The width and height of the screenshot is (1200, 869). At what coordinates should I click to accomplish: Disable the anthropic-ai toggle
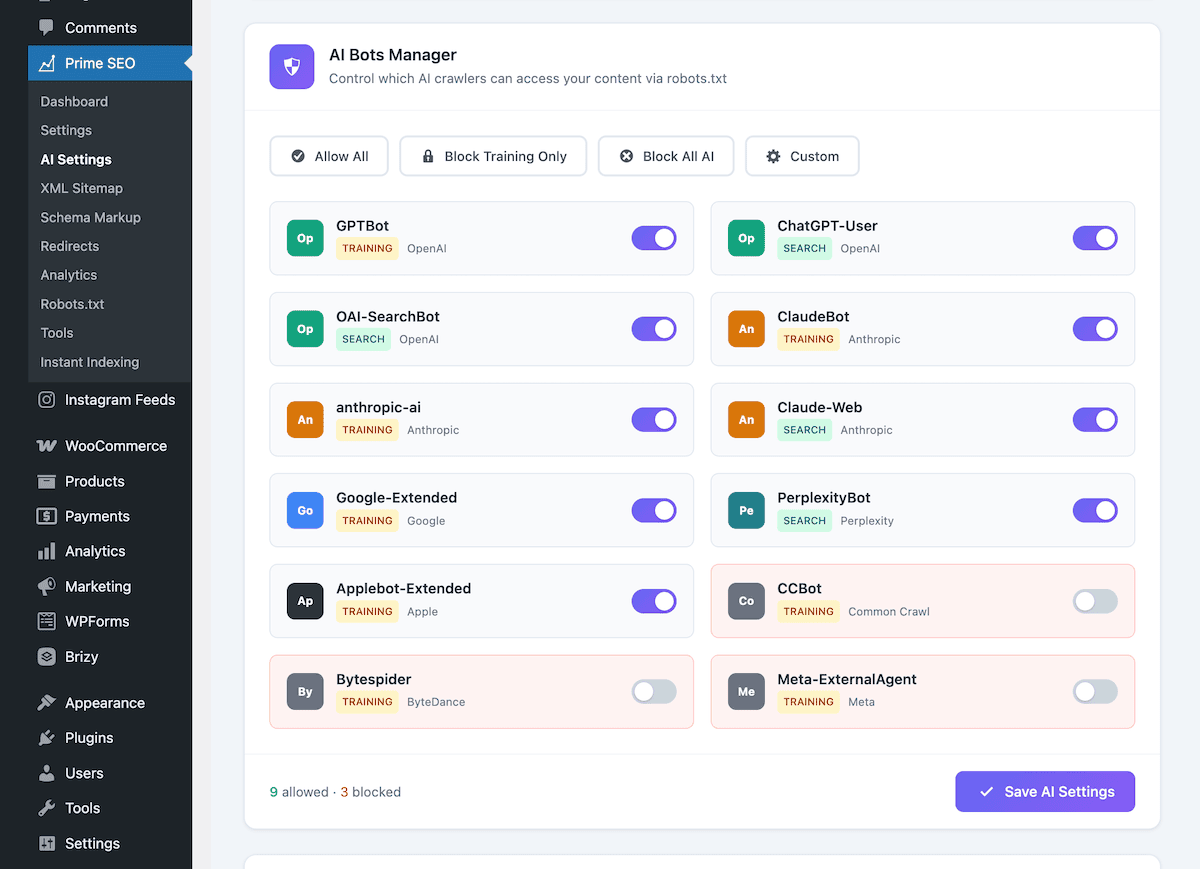pyautogui.click(x=654, y=419)
